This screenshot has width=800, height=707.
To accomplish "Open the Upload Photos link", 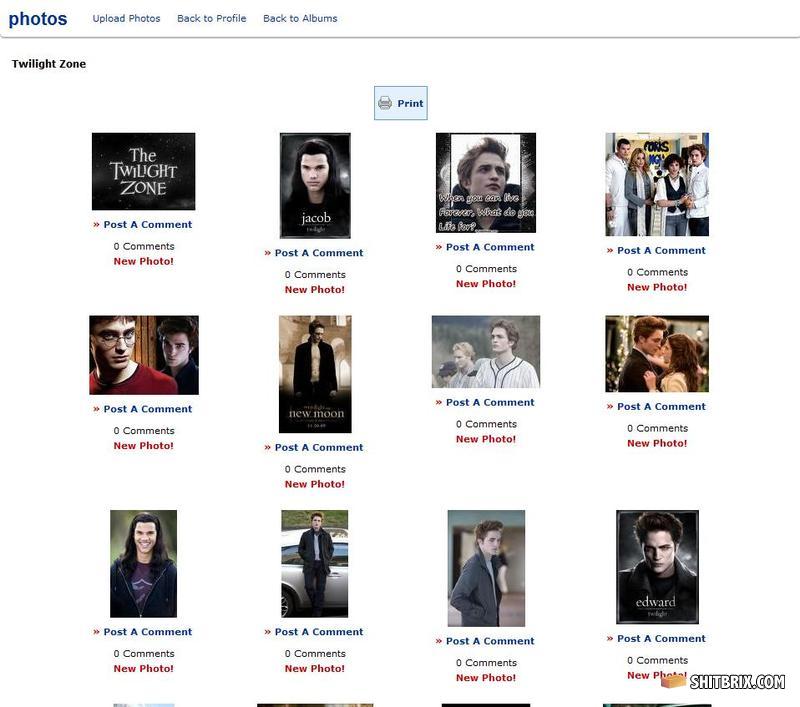I will pyautogui.click(x=126, y=18).
